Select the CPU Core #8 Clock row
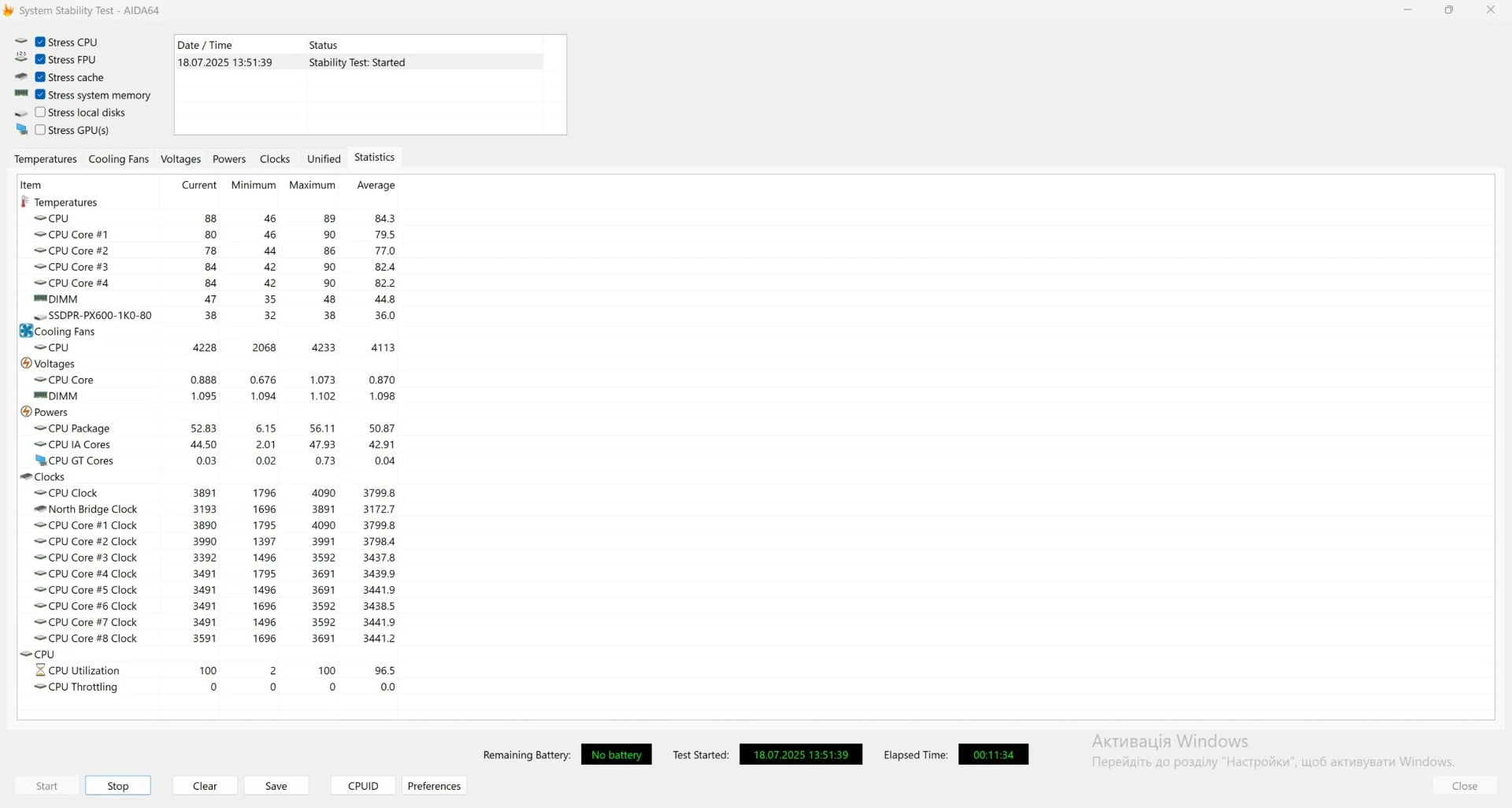Screen dimensions: 1512x808 208,638
